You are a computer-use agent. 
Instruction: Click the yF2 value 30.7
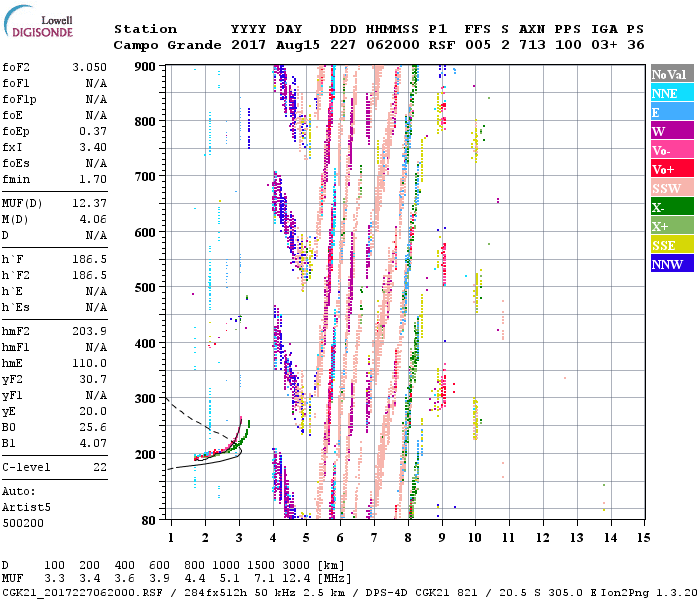click(93, 379)
